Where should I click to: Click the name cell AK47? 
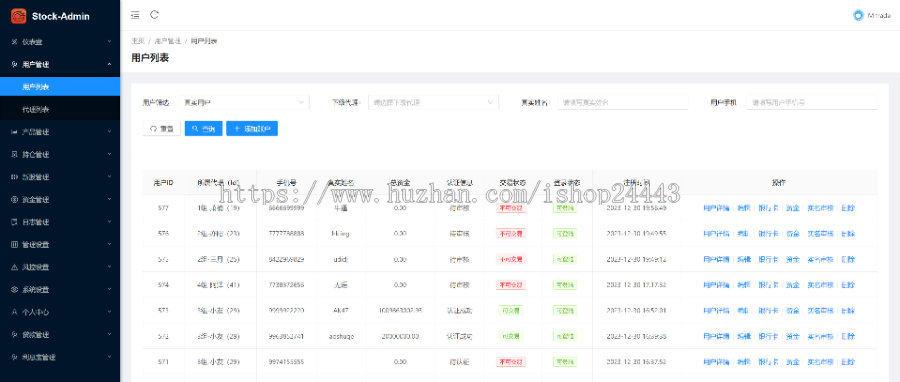pyautogui.click(x=340, y=310)
